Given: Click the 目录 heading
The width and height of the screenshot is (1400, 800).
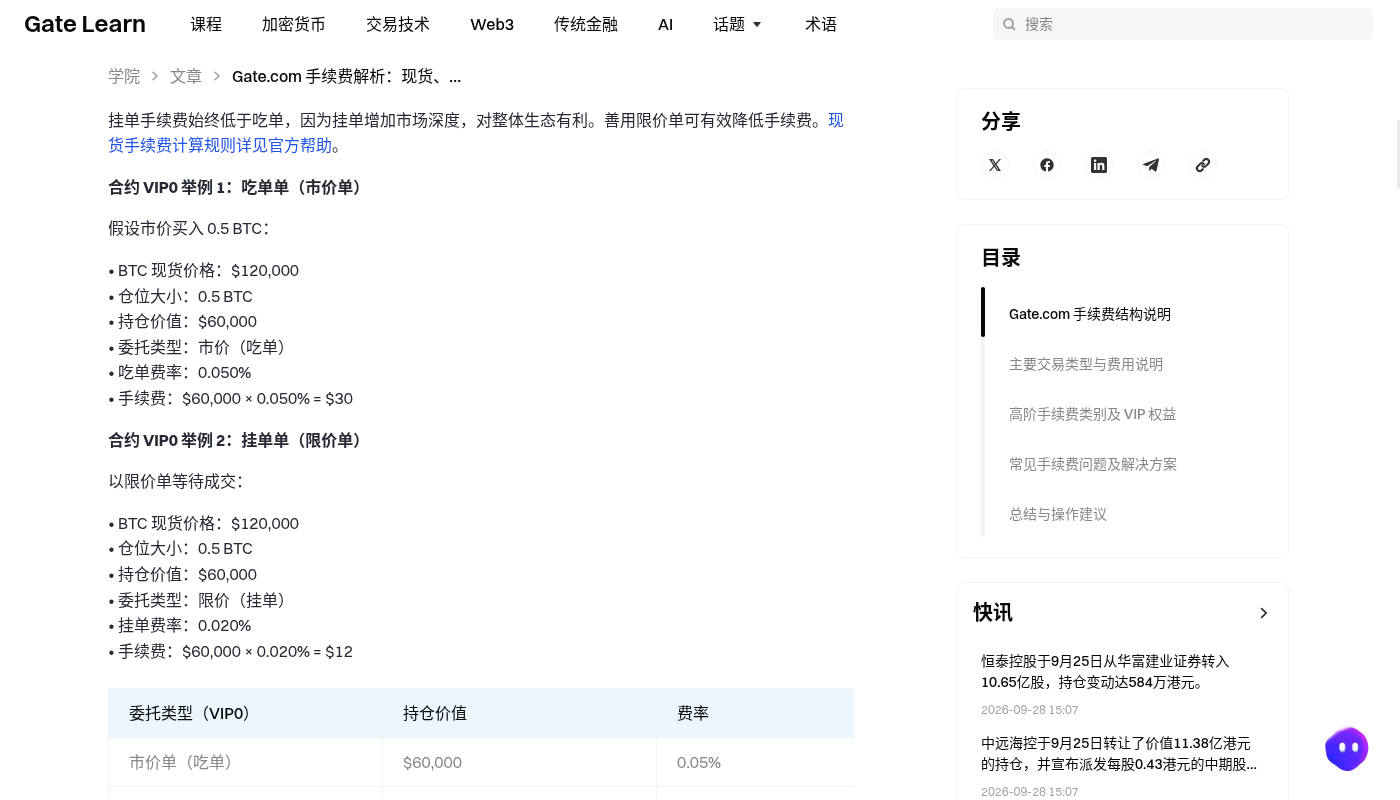Looking at the screenshot, I should pyautogui.click(x=1001, y=258).
